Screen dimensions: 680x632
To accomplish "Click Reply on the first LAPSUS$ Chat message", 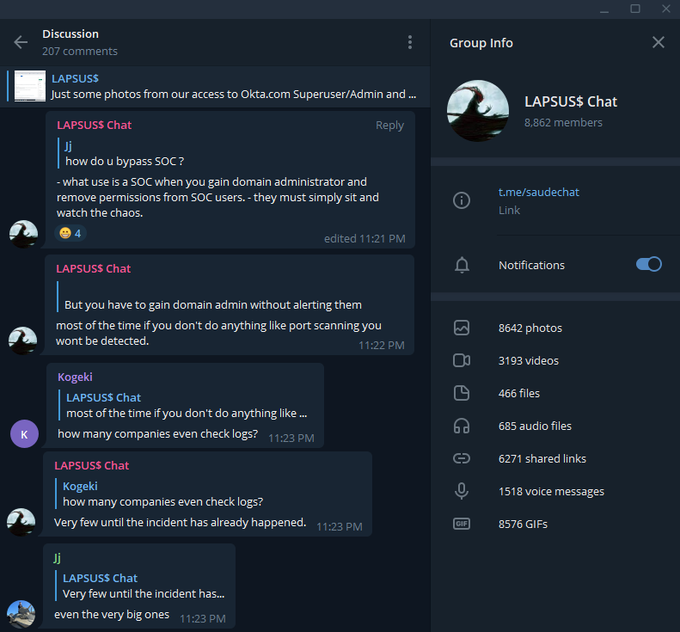I will (x=389, y=125).
